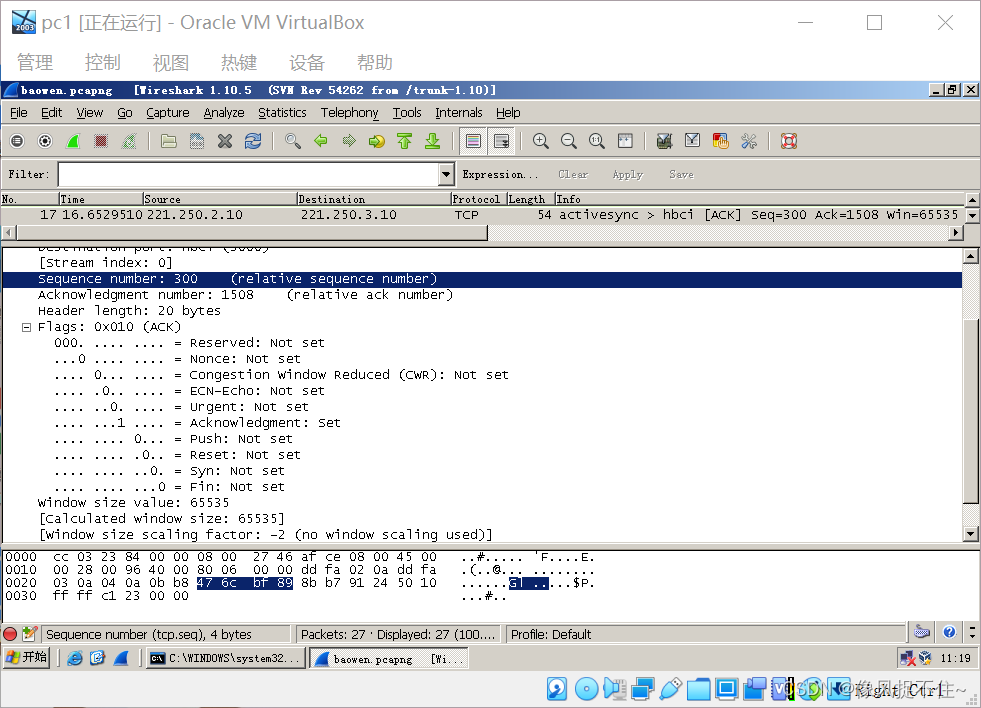
Task: Reload this capture file
Action: 253,141
